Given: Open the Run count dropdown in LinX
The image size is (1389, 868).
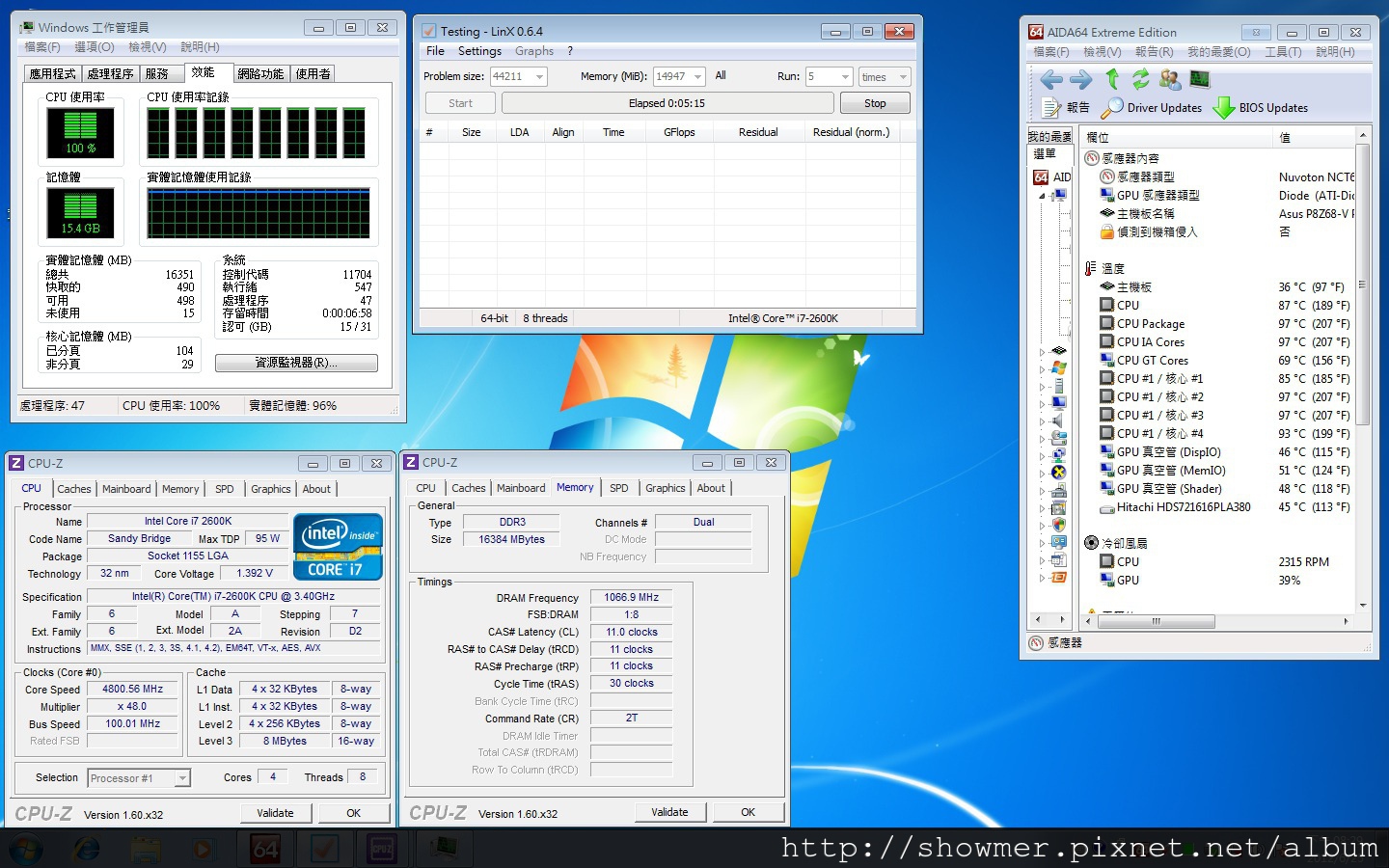Looking at the screenshot, I should pyautogui.click(x=845, y=77).
